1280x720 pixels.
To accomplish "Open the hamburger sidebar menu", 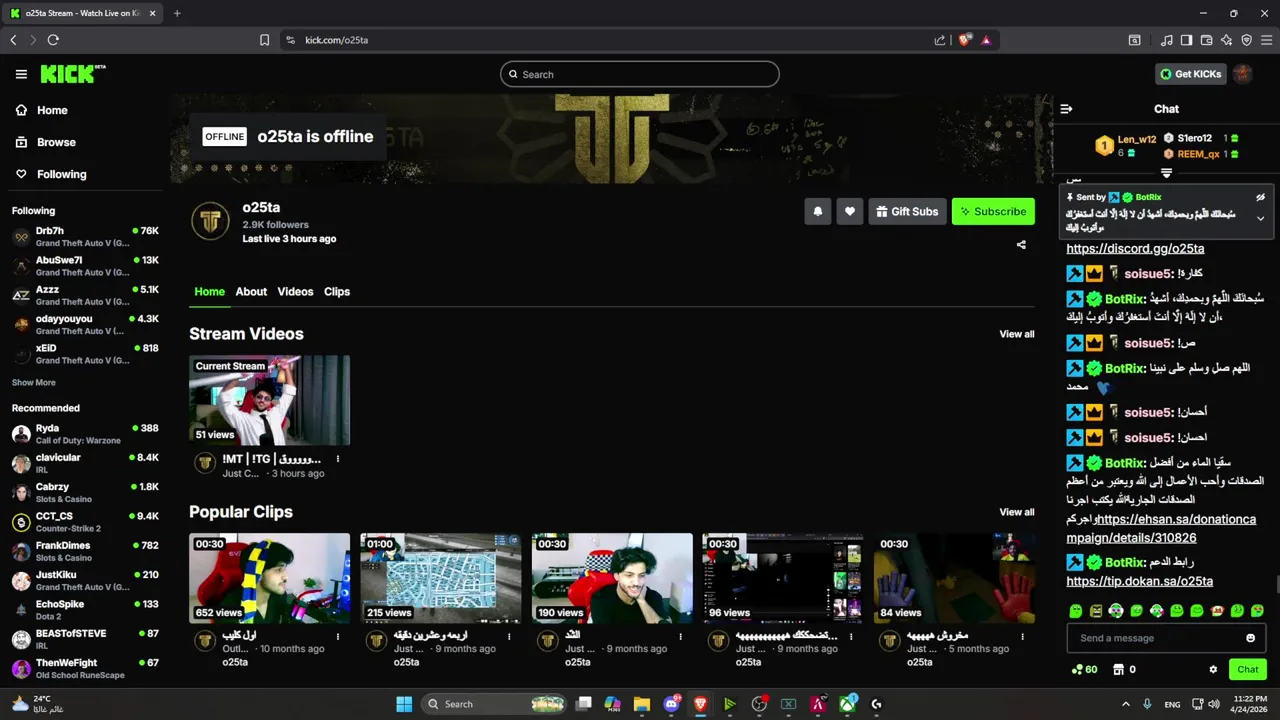I will point(21,74).
